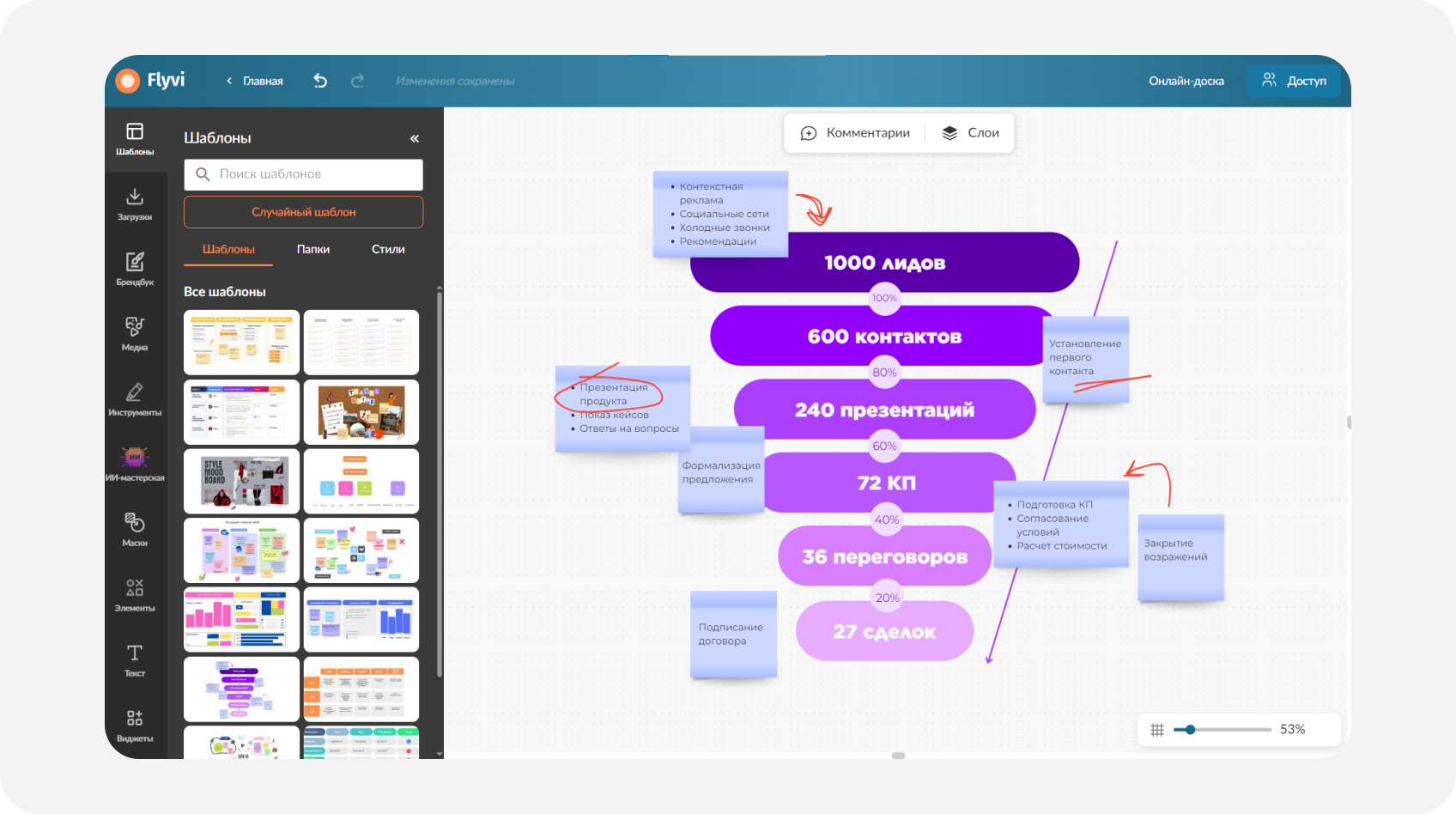Select the Закрытие возражений sticky note
Image resolution: width=1456 pixels, height=814 pixels.
click(x=1180, y=557)
